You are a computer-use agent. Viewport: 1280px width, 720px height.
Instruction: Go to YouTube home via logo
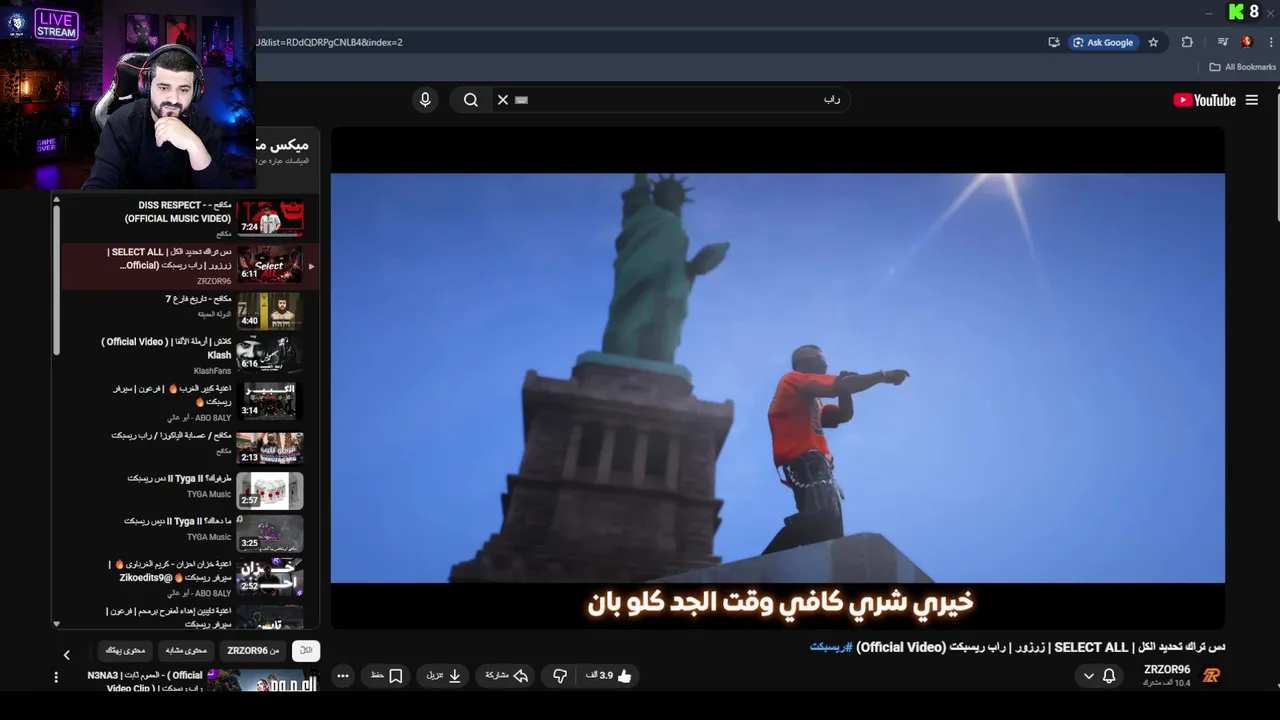coord(1204,100)
